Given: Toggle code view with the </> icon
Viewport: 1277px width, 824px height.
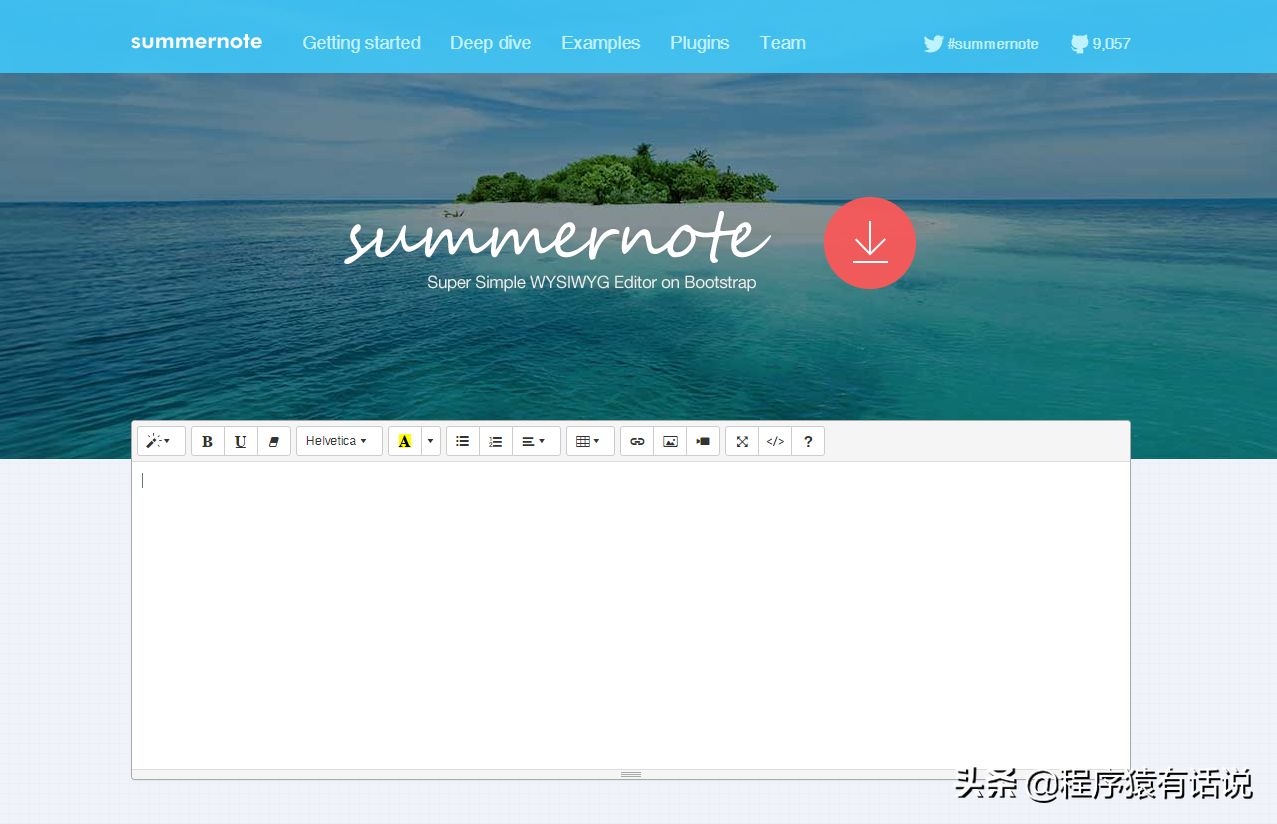Looking at the screenshot, I should [x=775, y=441].
